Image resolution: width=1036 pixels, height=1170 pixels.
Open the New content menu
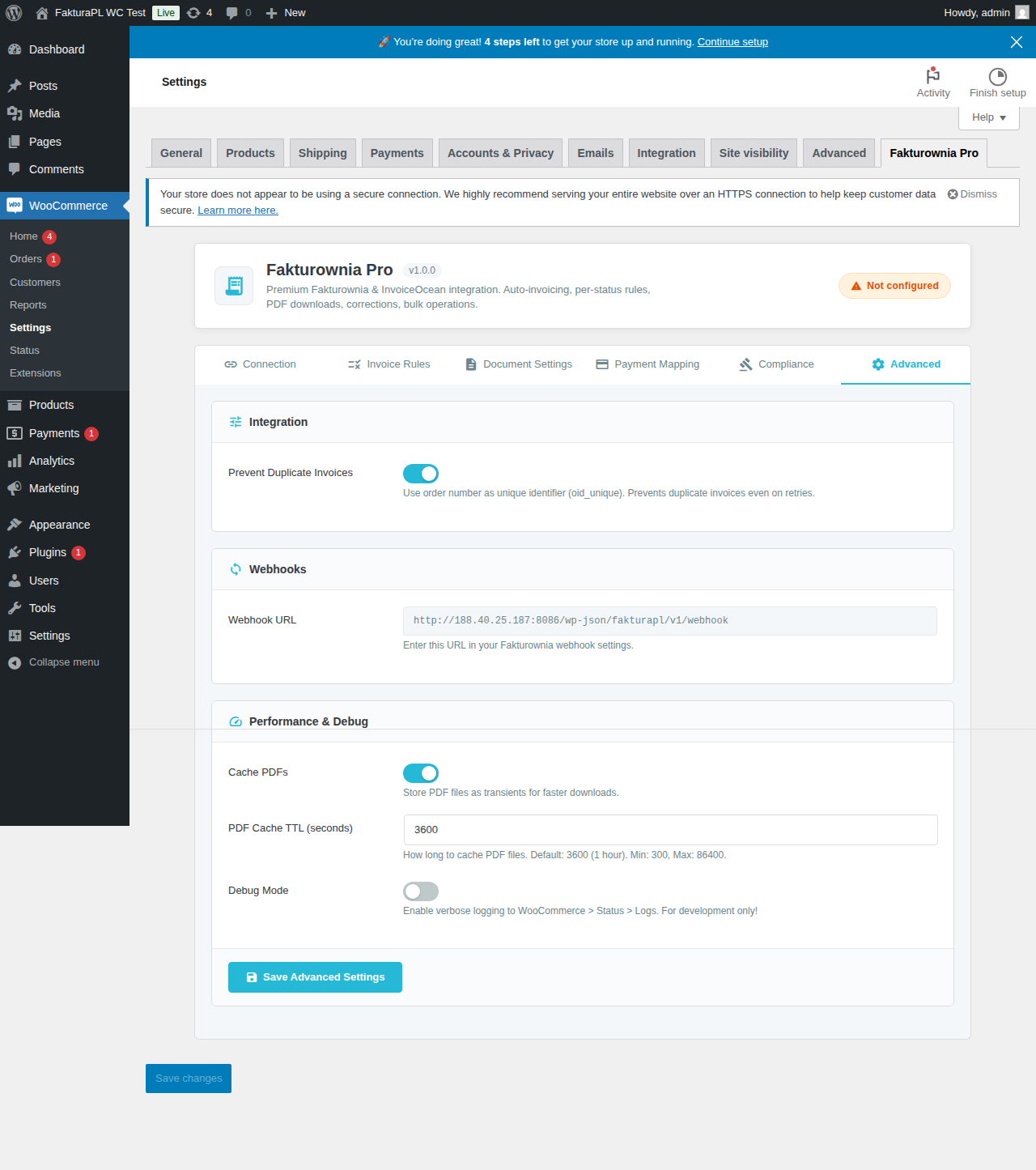pyautogui.click(x=286, y=13)
